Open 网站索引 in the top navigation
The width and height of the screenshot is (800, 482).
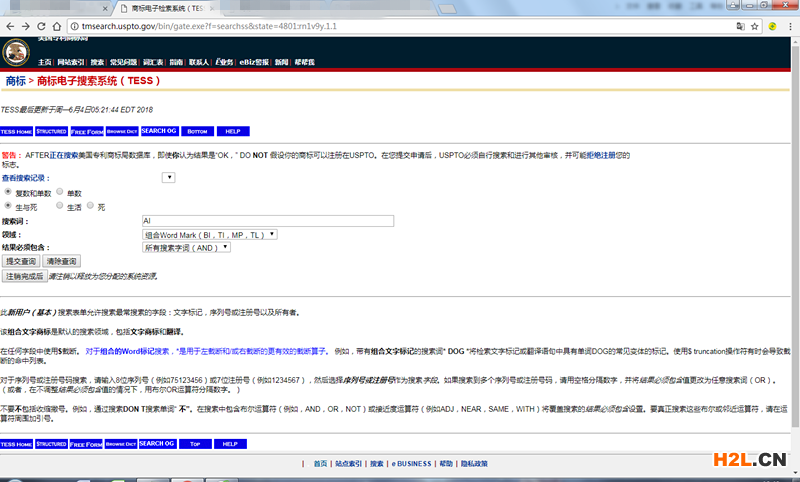click(x=71, y=62)
